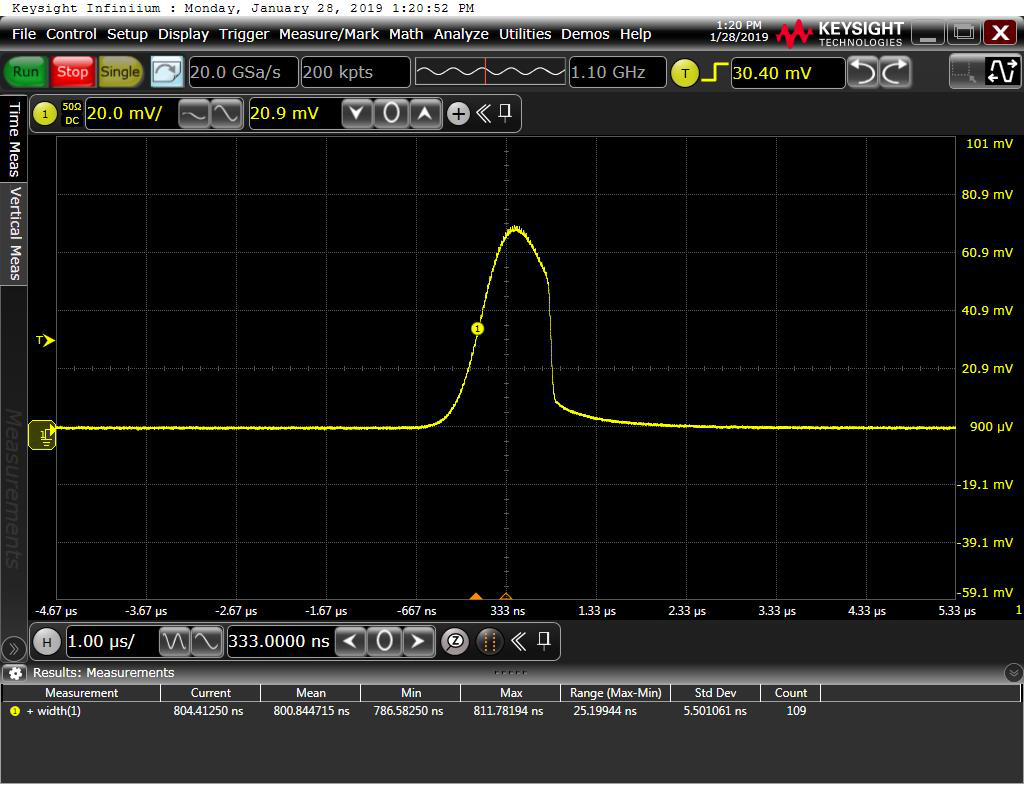Viewport: 1034px width, 794px height.
Task: Toggle channel 1 yellow button
Action: [44, 114]
